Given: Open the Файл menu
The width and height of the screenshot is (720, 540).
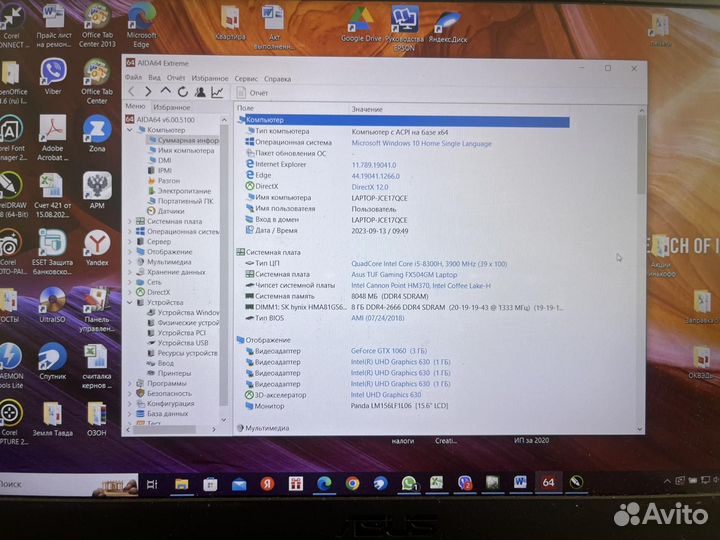Looking at the screenshot, I should [133, 78].
